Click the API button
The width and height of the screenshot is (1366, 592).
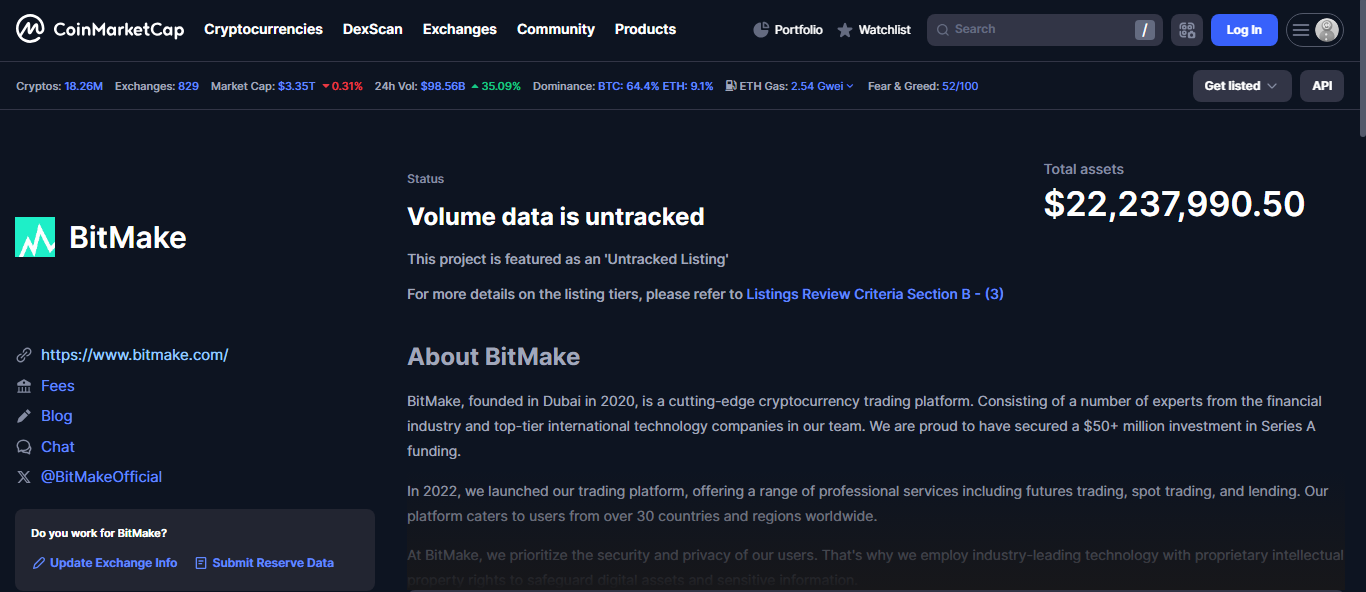[x=1322, y=86]
